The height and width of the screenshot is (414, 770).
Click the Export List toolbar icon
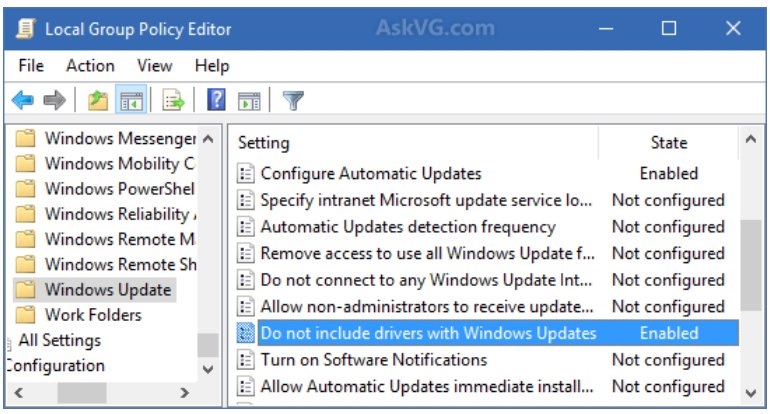point(173,100)
